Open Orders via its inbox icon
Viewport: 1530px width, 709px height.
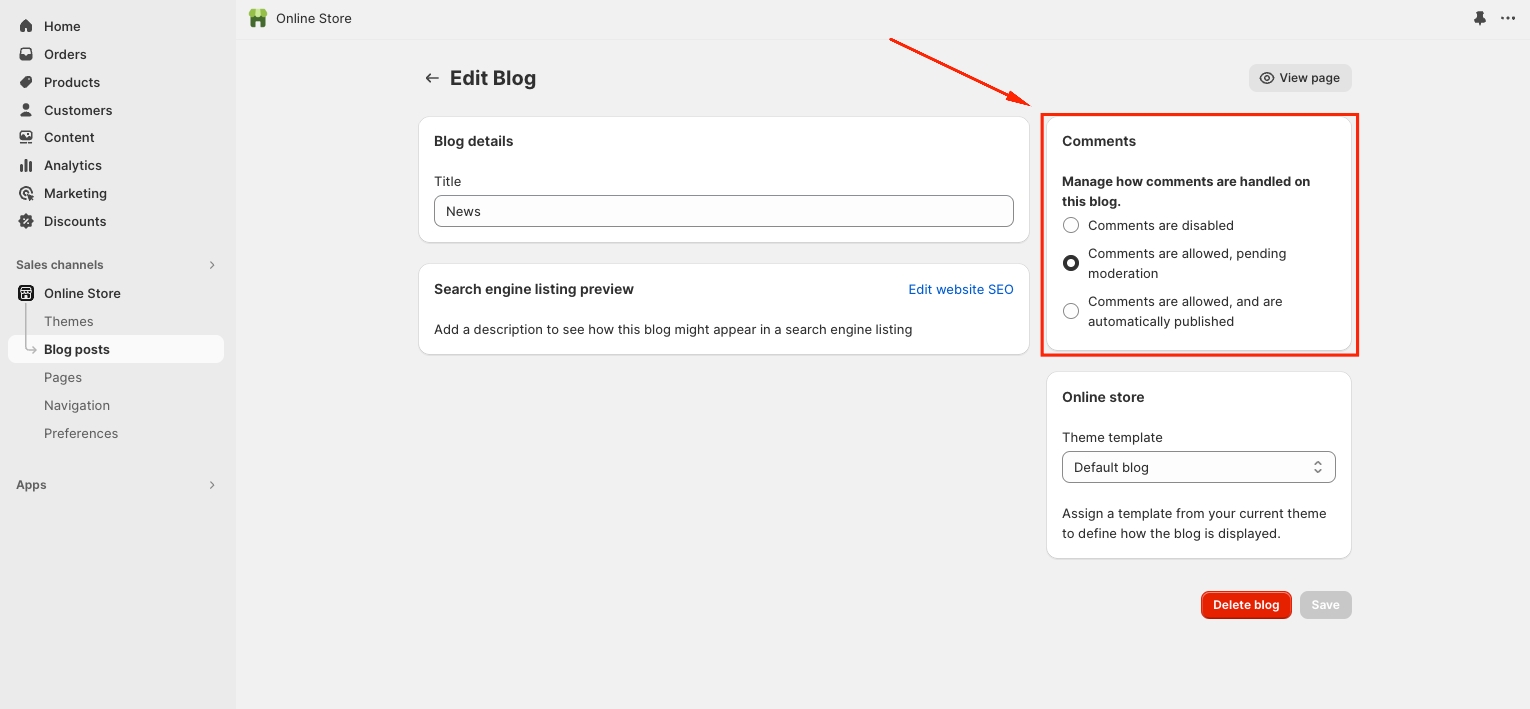pos(26,54)
